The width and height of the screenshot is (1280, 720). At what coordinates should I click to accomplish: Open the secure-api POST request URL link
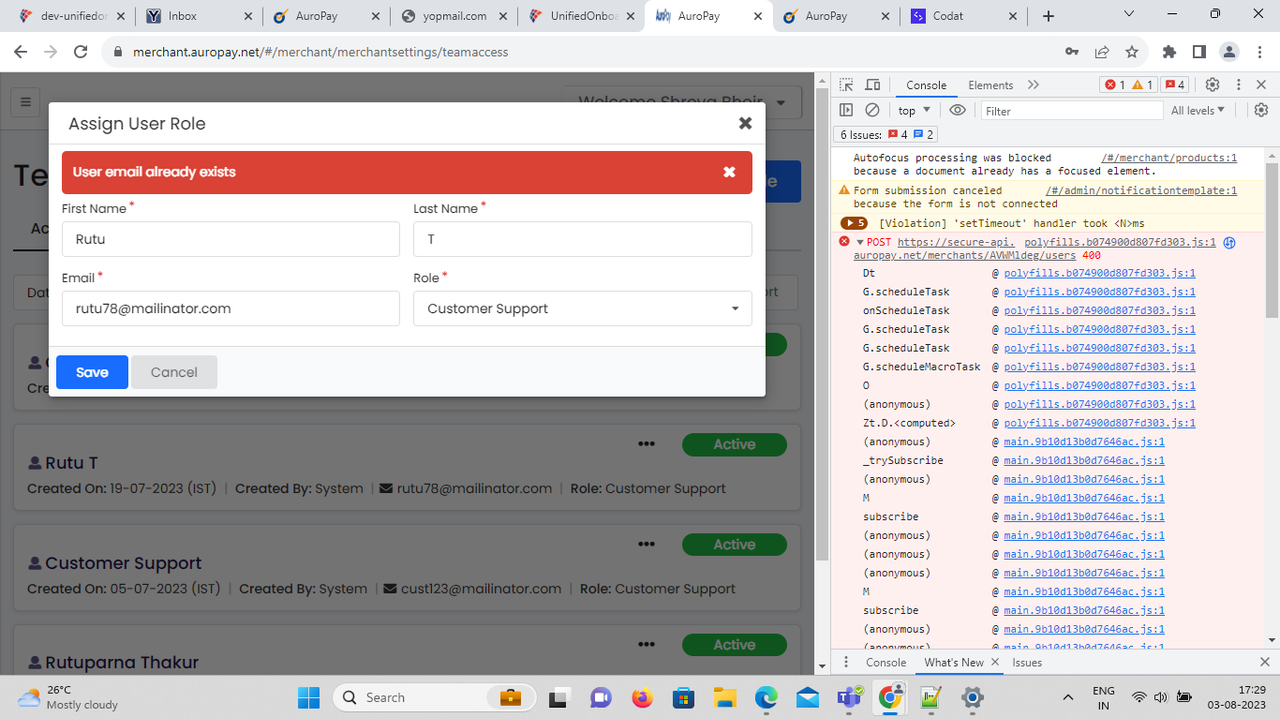(956, 249)
